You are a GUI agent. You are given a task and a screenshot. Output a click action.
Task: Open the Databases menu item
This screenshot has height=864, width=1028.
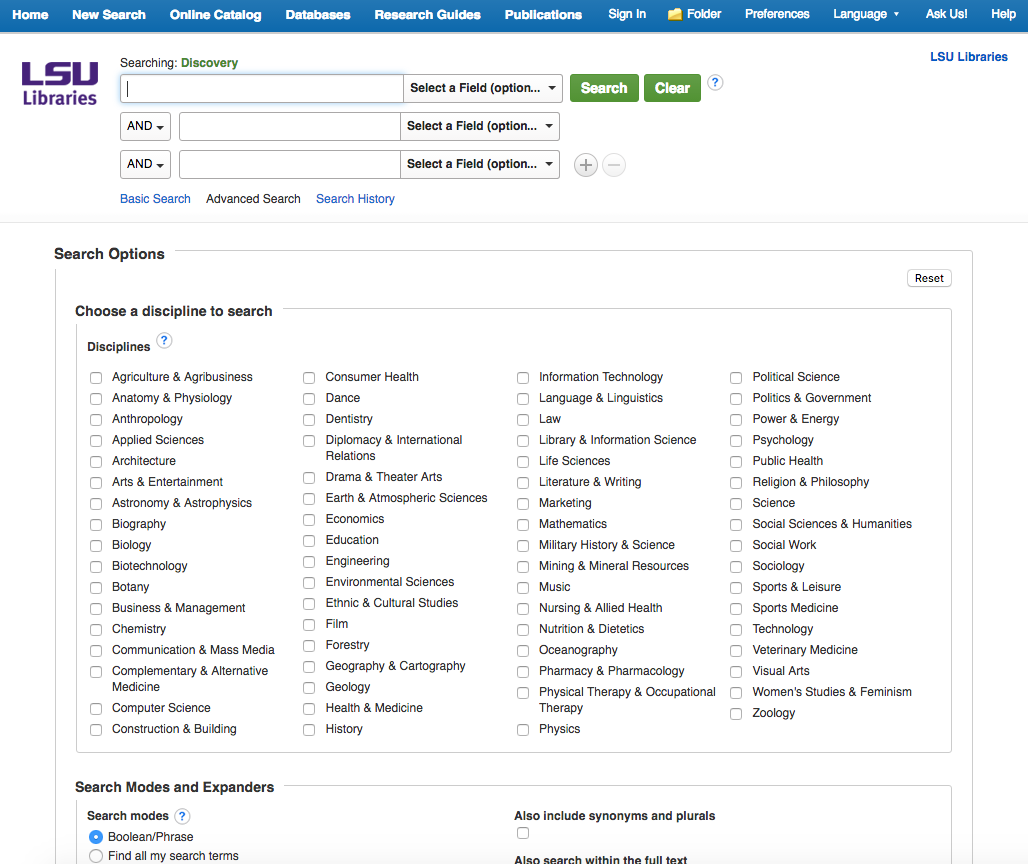pos(317,14)
